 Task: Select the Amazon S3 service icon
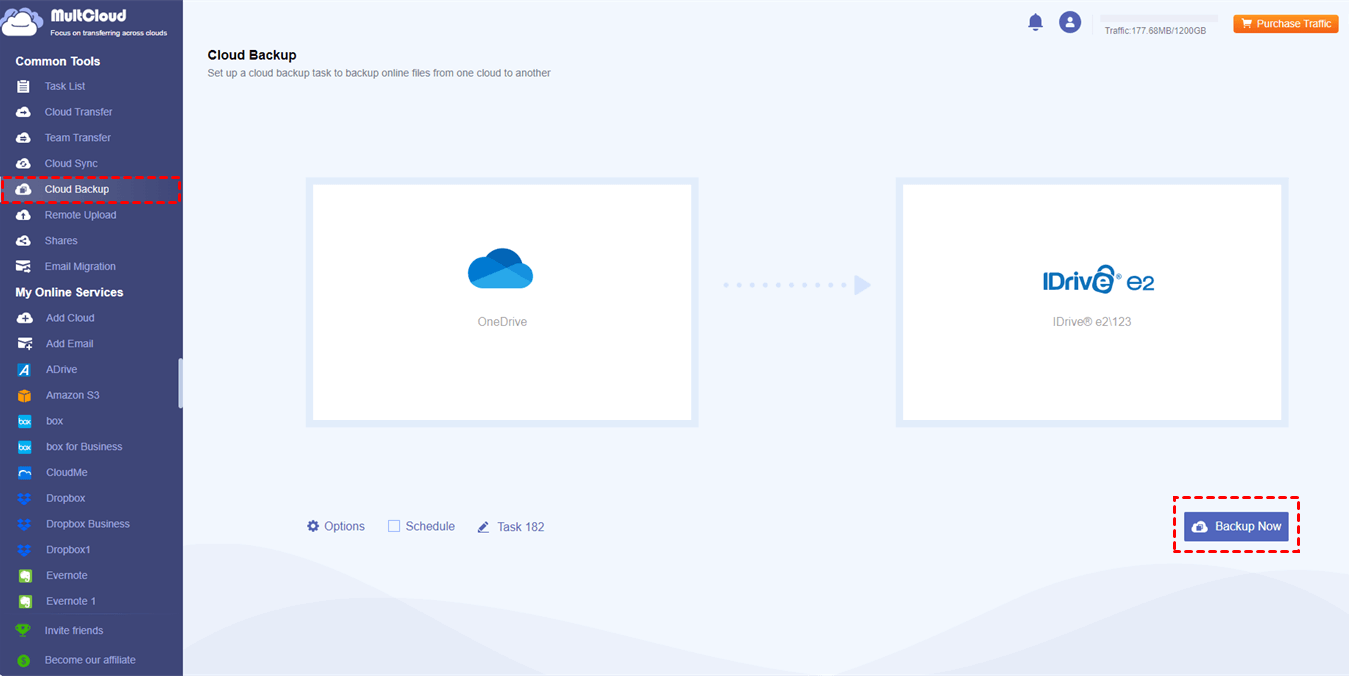[25, 395]
